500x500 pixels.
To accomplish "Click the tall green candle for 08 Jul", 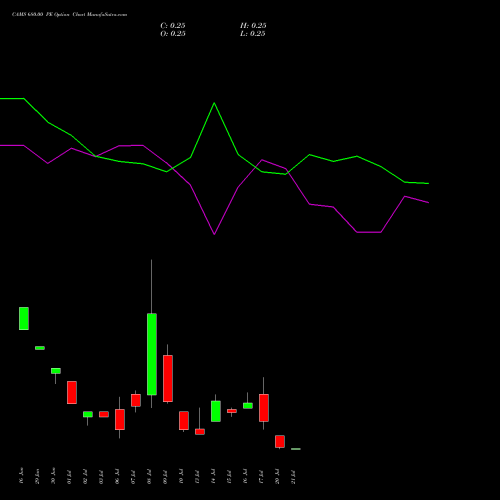I will pos(152,354).
